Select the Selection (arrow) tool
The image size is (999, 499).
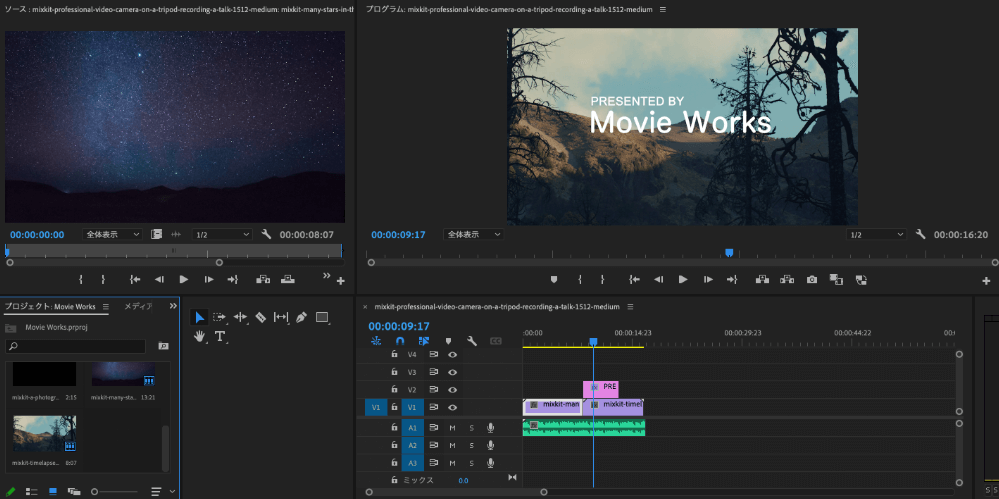(199, 317)
